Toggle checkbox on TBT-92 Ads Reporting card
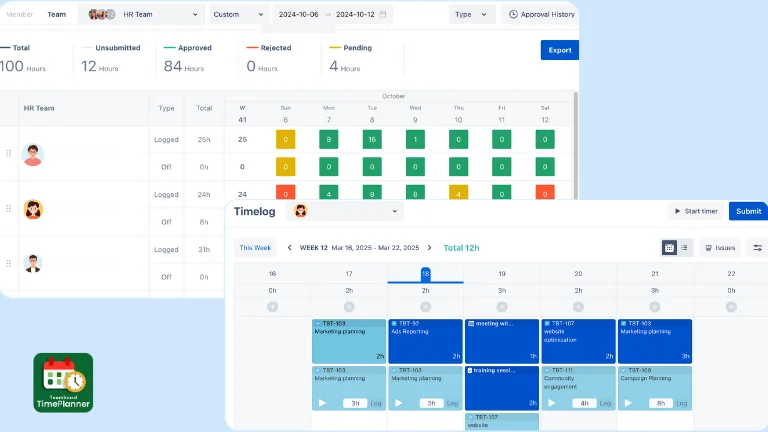Viewport: 768px width, 432px height. tap(393, 324)
